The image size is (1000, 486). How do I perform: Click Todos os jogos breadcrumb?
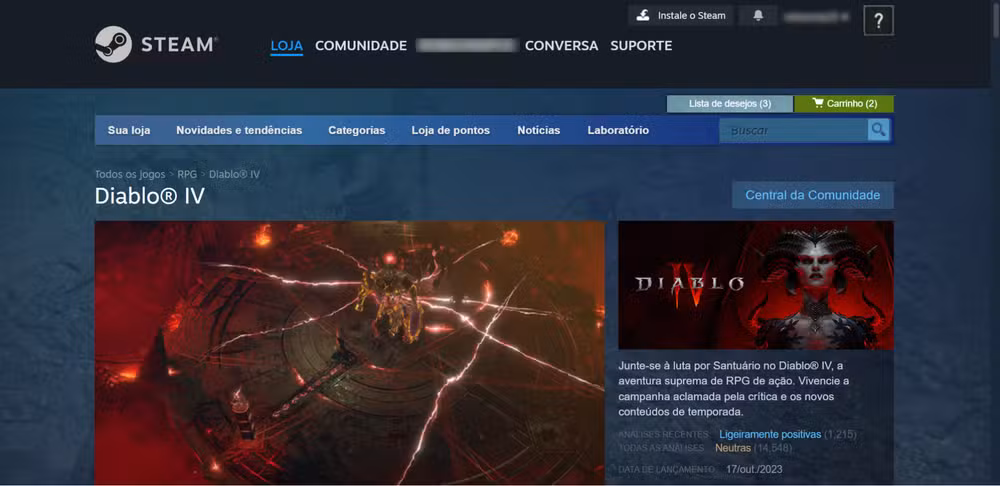pyautogui.click(x=130, y=174)
